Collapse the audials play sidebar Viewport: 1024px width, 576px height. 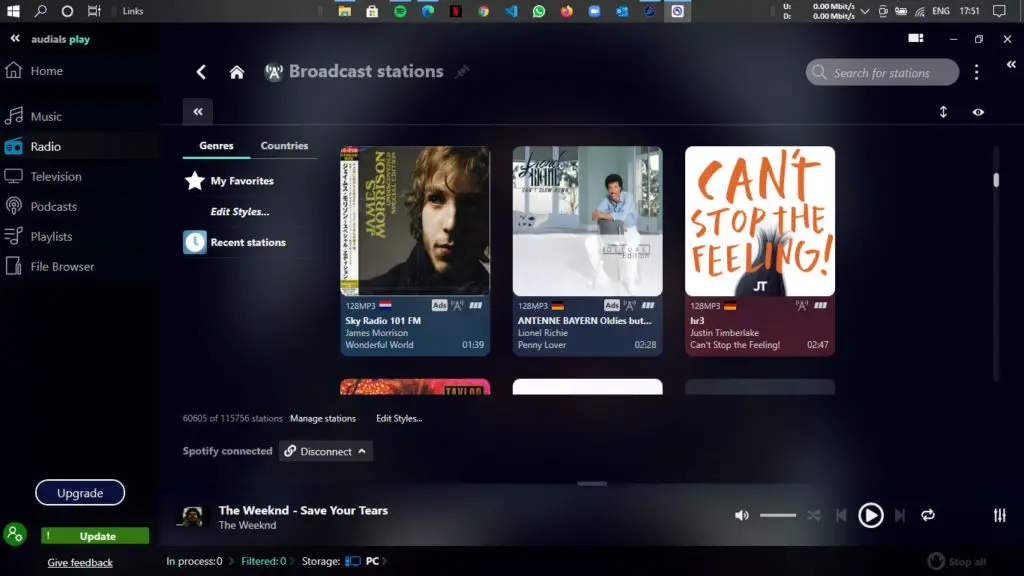pyautogui.click(x=15, y=39)
